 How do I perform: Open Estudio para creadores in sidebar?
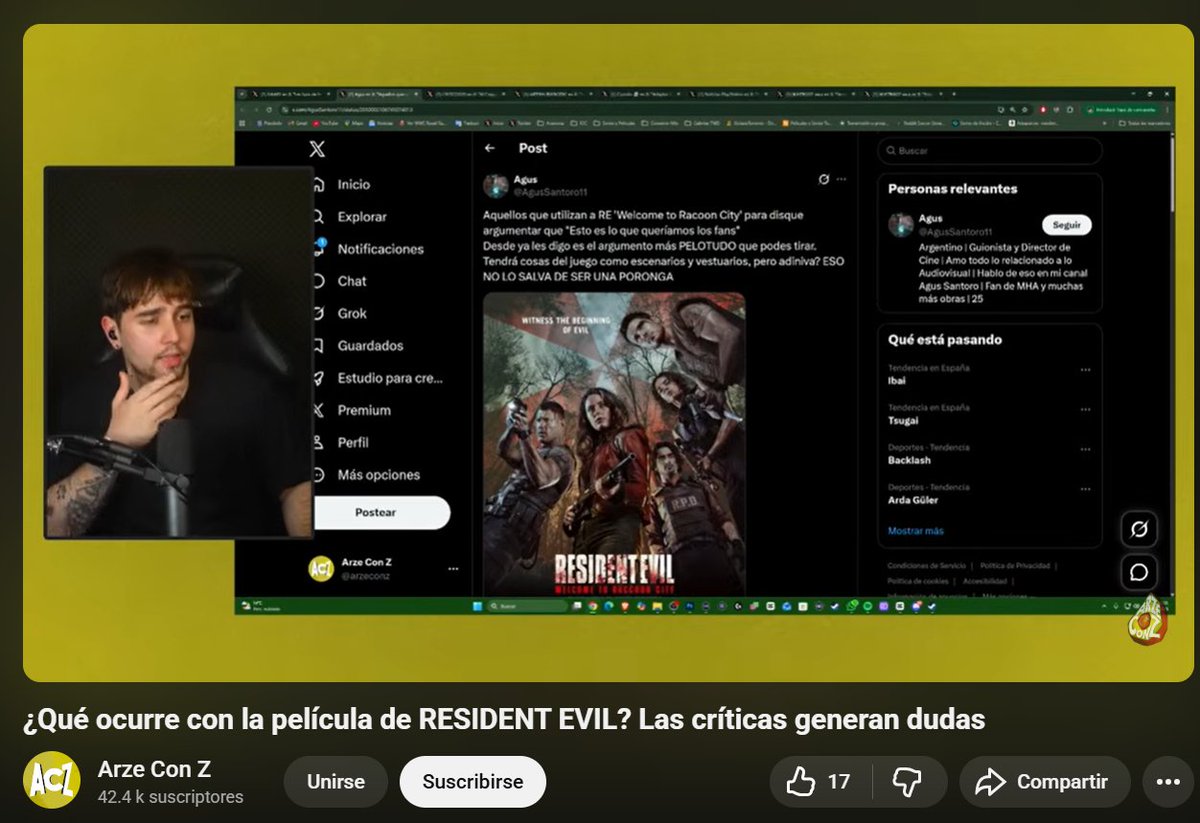click(378, 378)
